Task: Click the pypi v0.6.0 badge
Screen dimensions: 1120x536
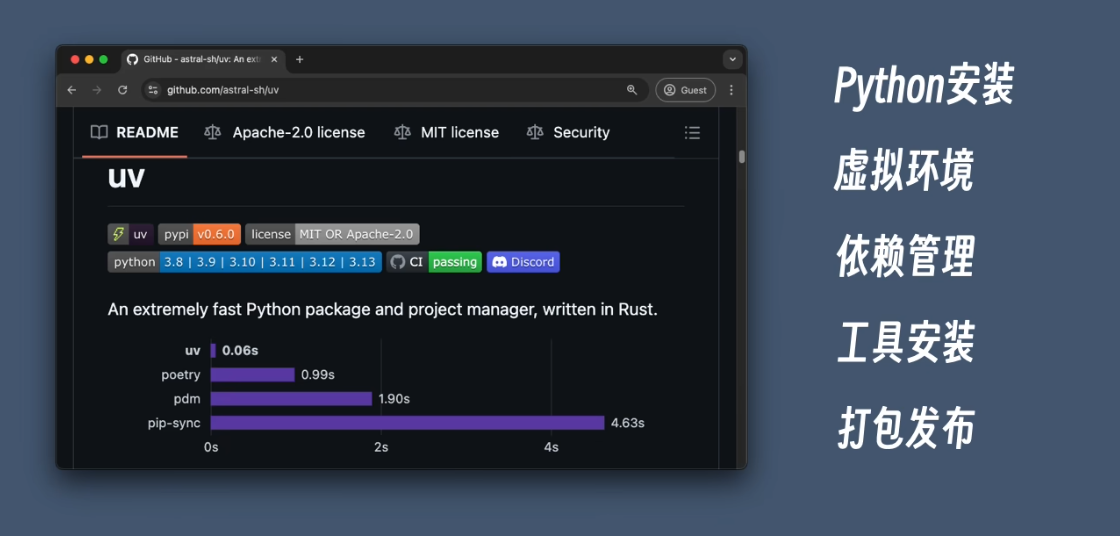Action: click(x=199, y=234)
